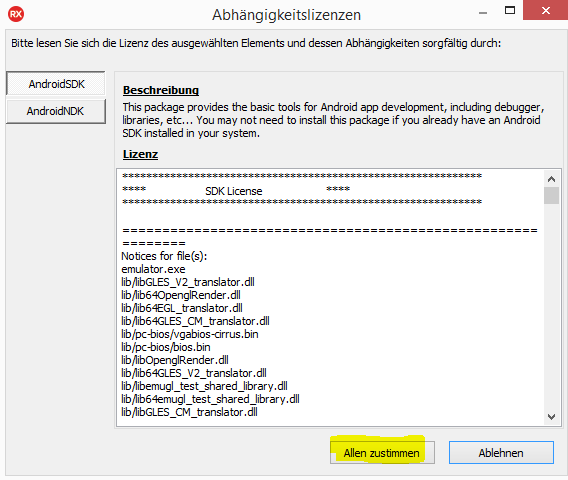Click the 'Bitte lesen Sie' instruction text

pos(256,43)
